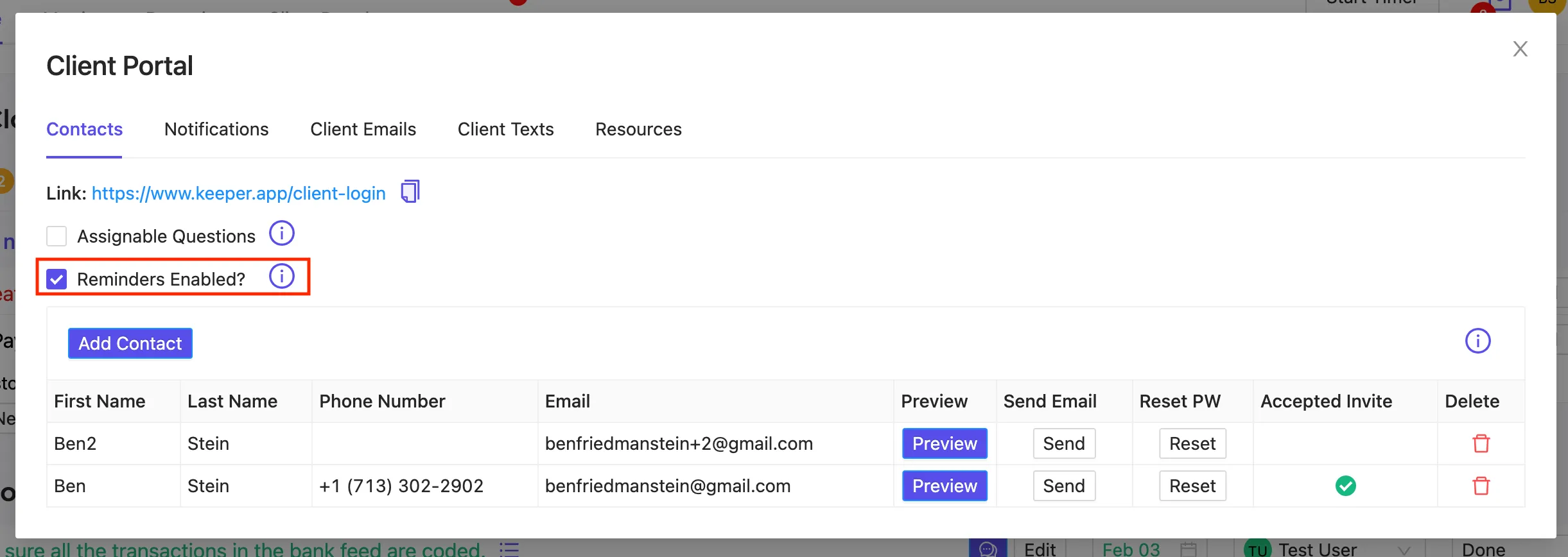This screenshot has width=1568, height=557.
Task: Click the Feb 03 due date
Action: (1131, 549)
